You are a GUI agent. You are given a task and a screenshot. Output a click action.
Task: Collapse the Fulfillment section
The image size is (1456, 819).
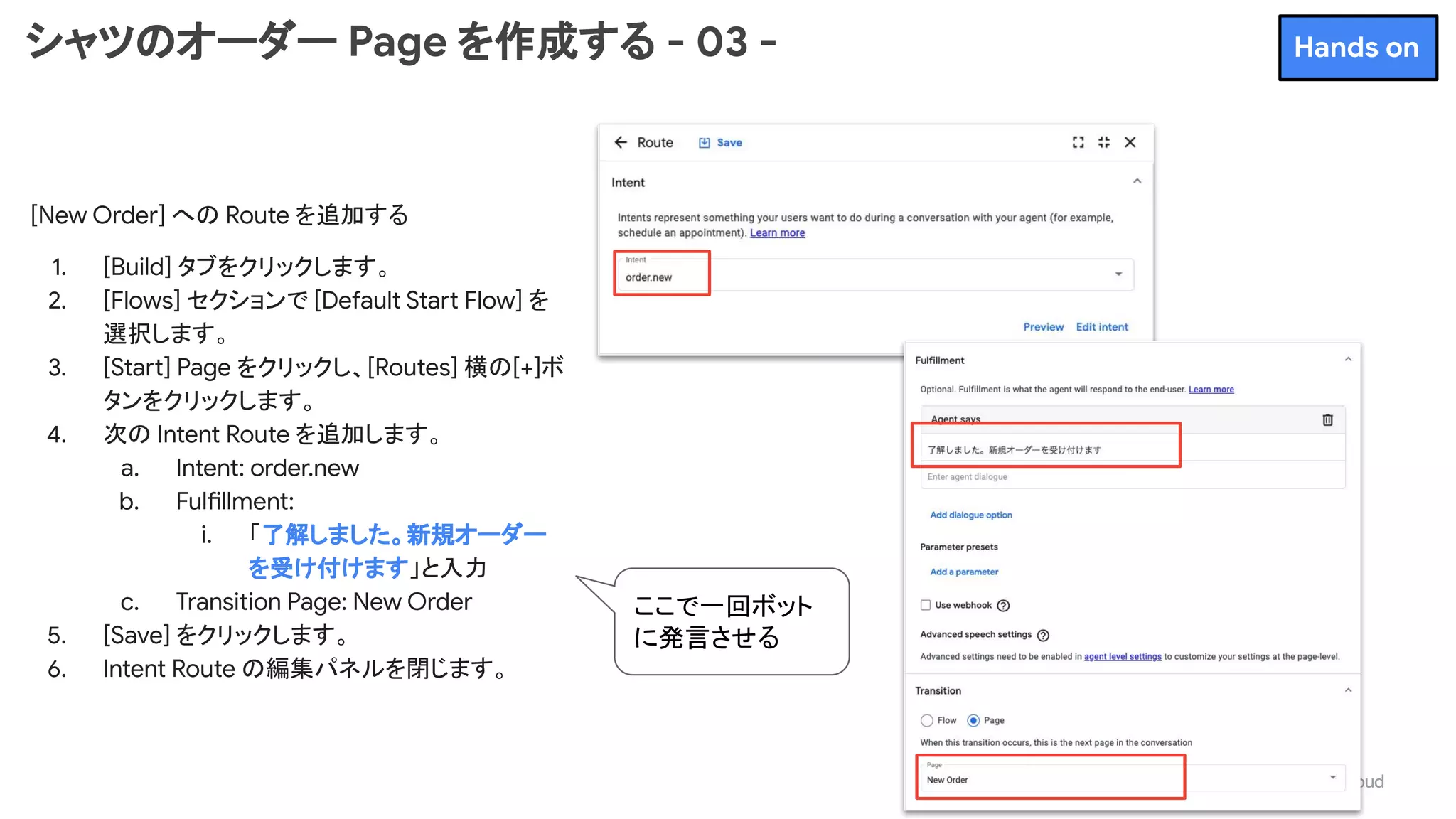[x=1348, y=360]
